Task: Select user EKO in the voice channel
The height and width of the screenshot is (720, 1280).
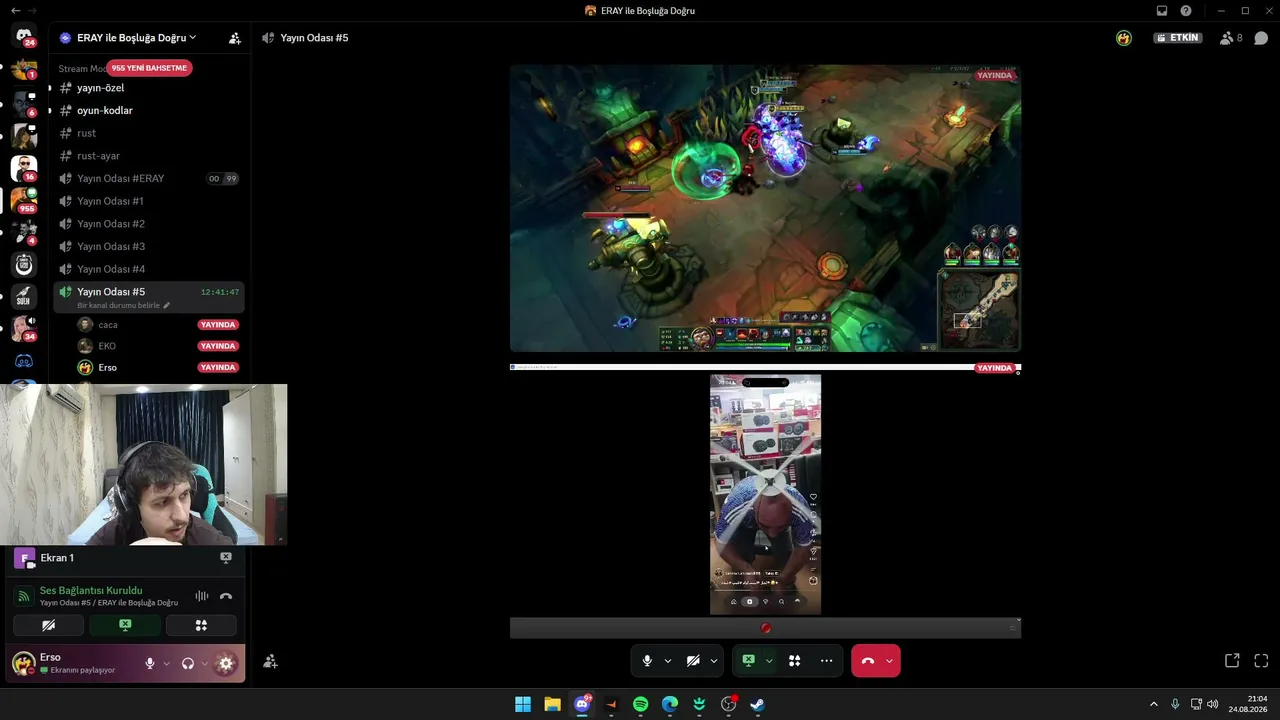Action: pos(160,346)
